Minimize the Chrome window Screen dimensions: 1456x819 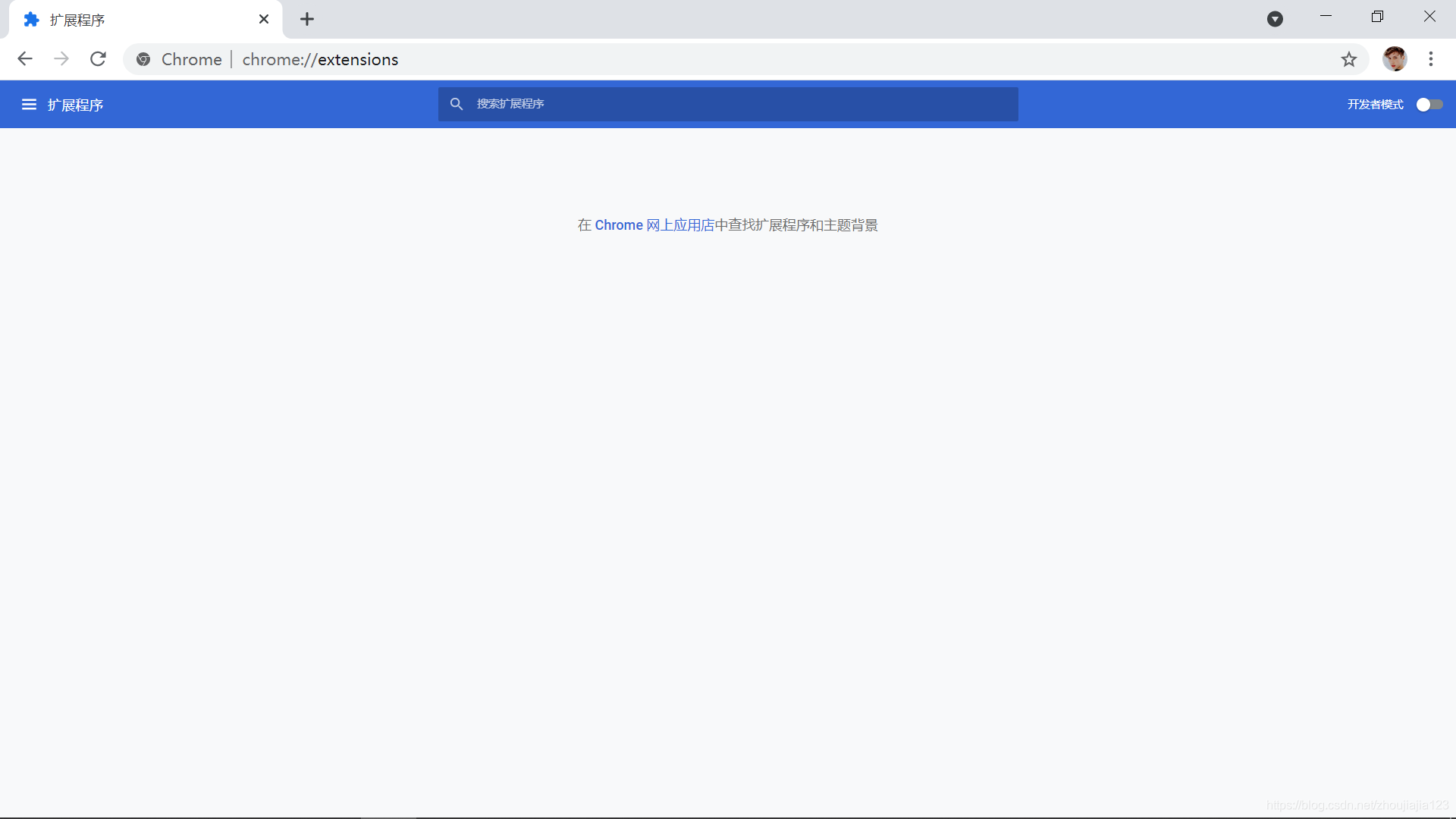[1326, 17]
